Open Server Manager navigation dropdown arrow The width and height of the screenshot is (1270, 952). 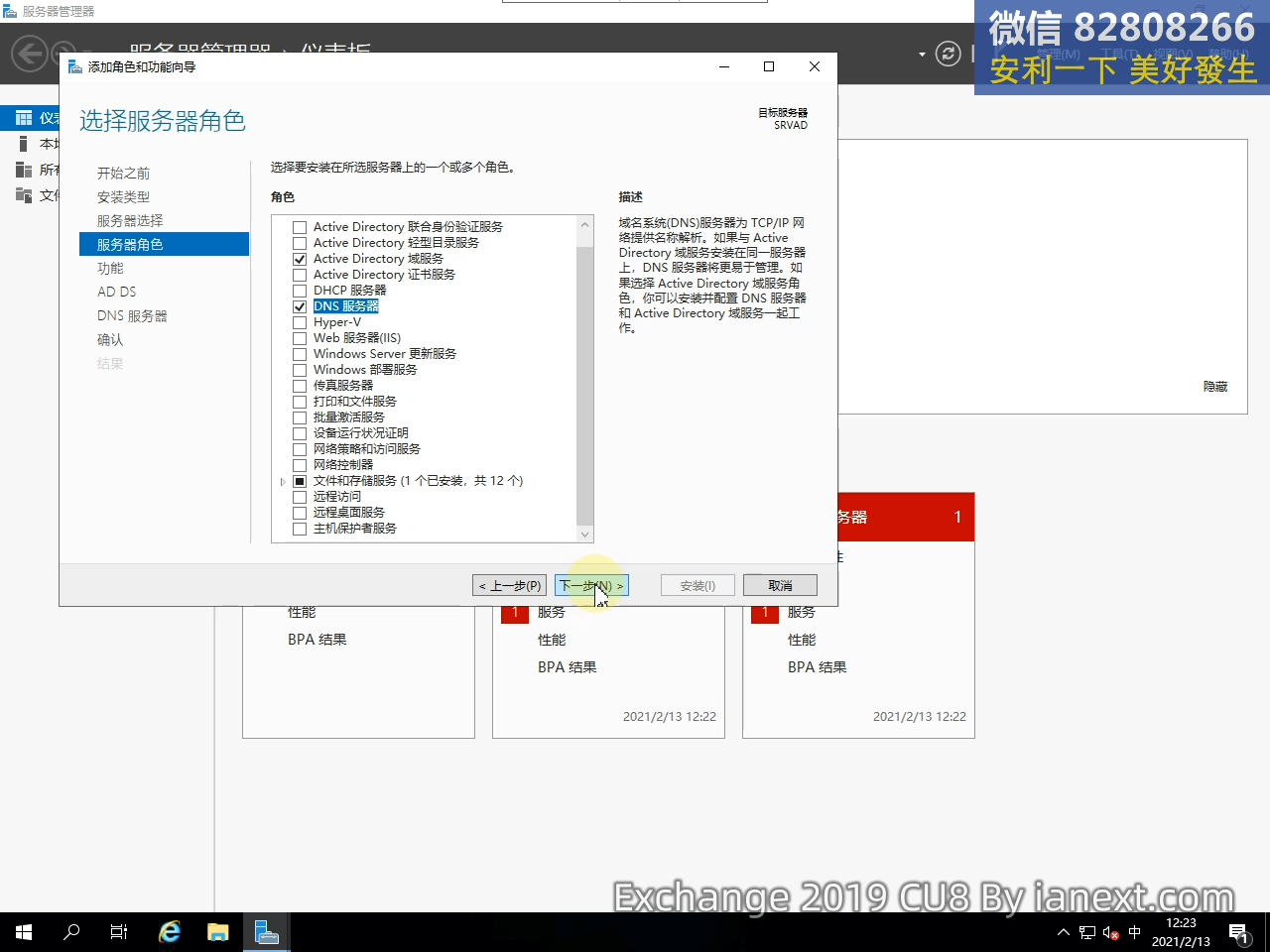(x=922, y=54)
